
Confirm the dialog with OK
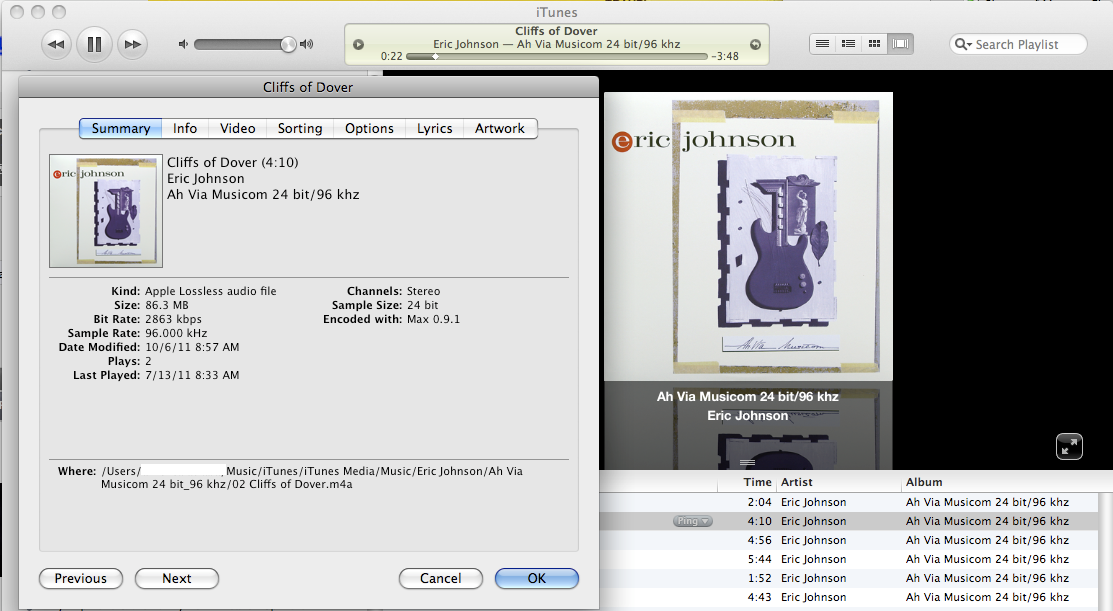(x=537, y=578)
